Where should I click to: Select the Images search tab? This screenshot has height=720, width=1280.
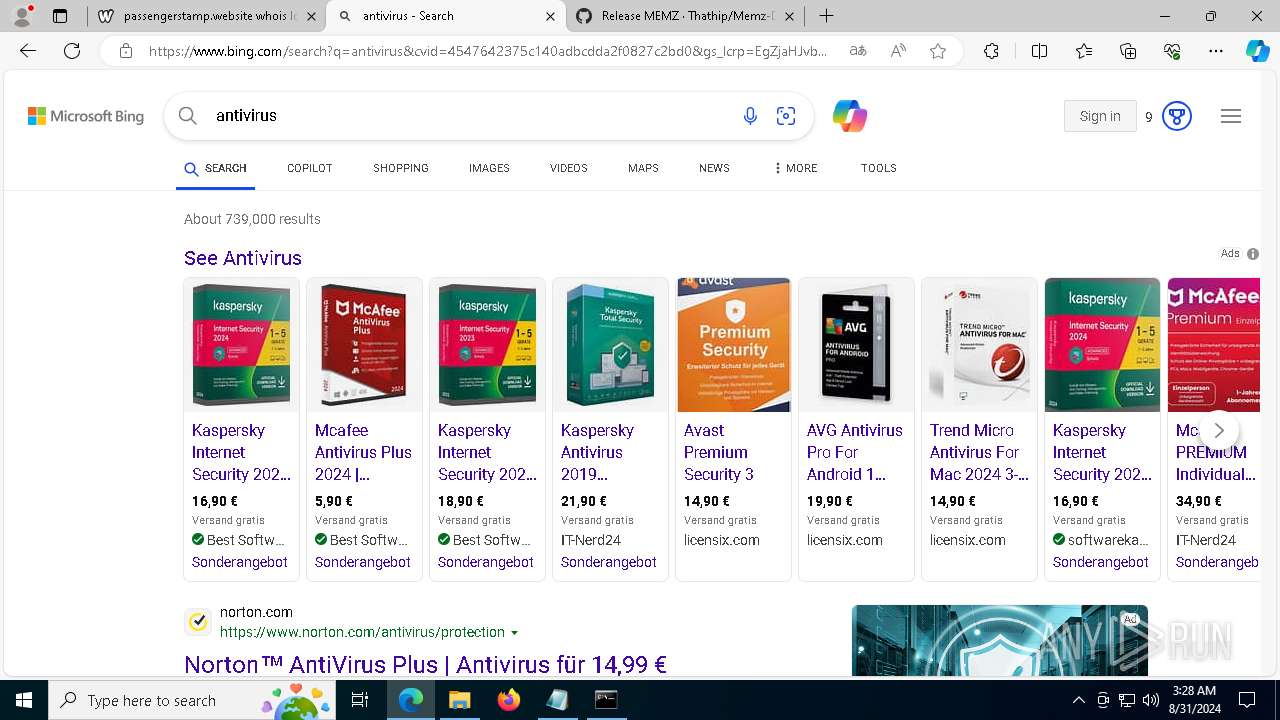point(489,168)
